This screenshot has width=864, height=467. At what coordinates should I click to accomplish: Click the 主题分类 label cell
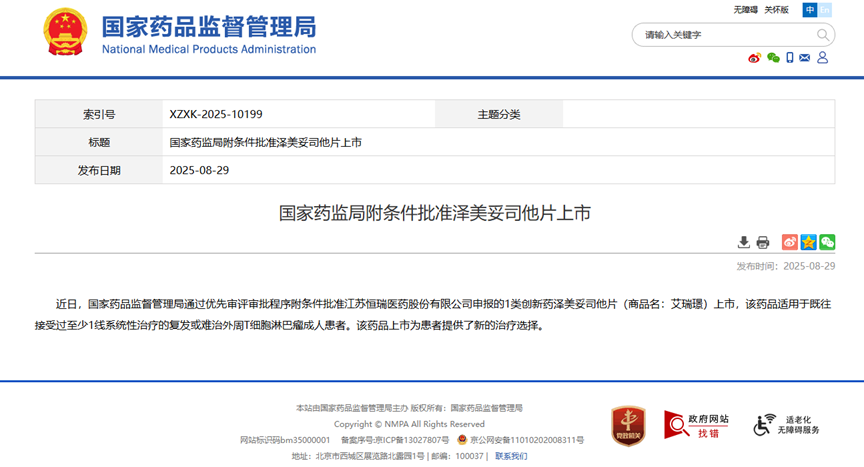(499, 114)
